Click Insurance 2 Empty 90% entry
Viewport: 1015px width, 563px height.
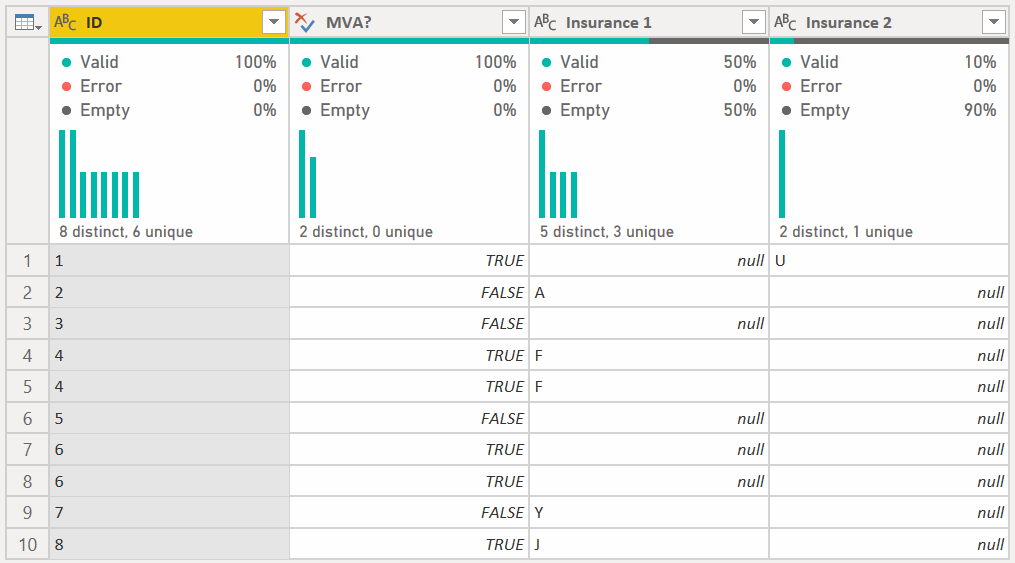click(x=889, y=110)
